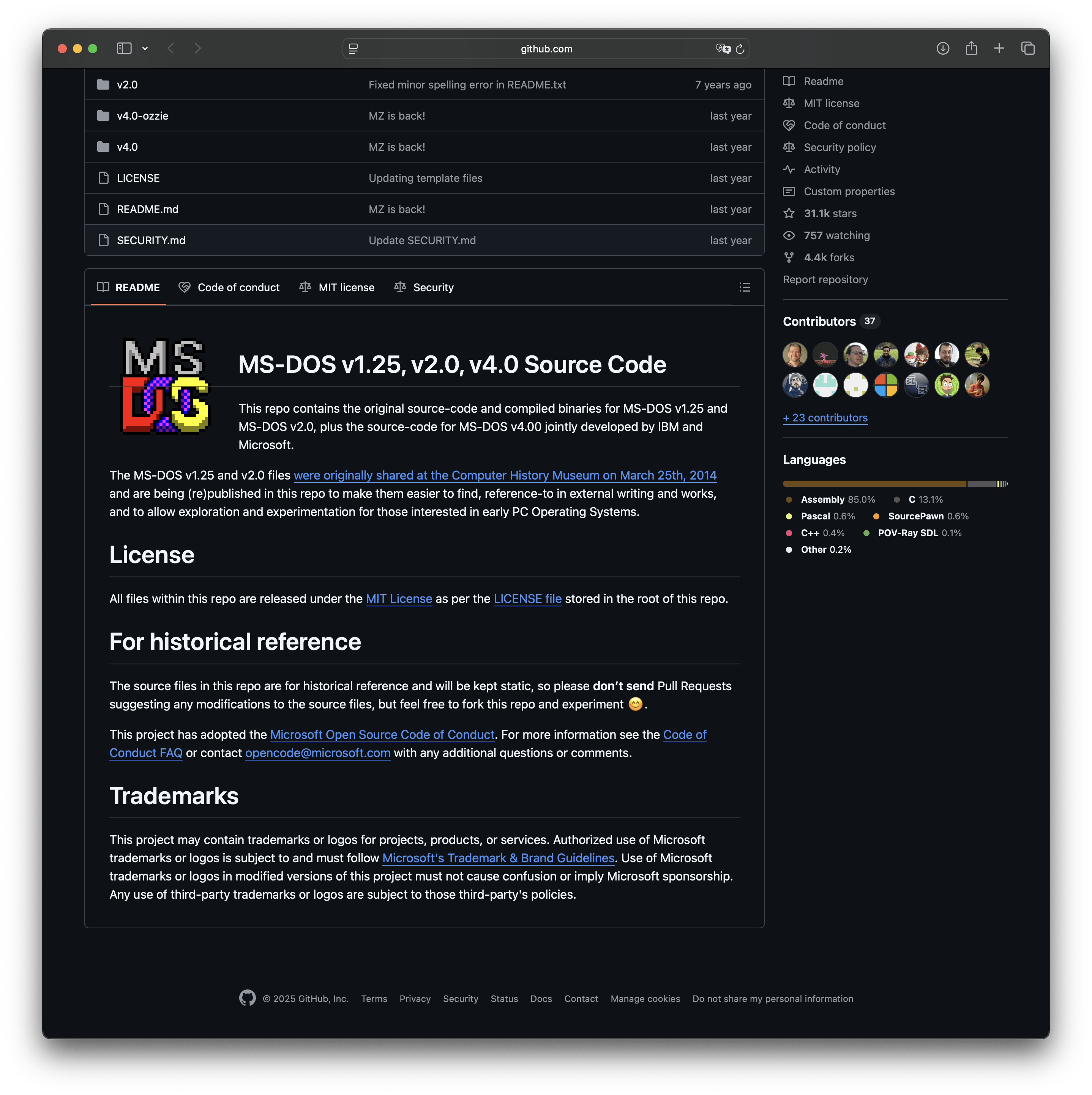Click the MS-DOS logo image

(x=166, y=387)
